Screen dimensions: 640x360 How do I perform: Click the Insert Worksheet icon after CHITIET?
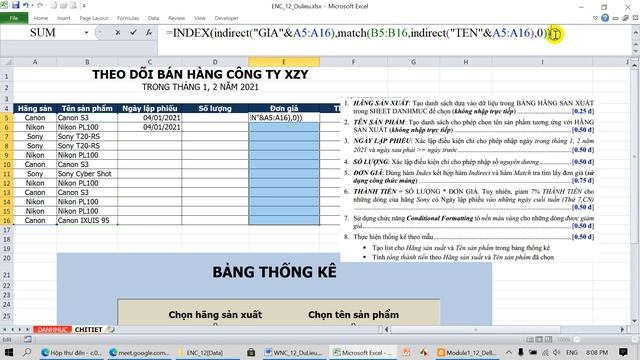110,329
